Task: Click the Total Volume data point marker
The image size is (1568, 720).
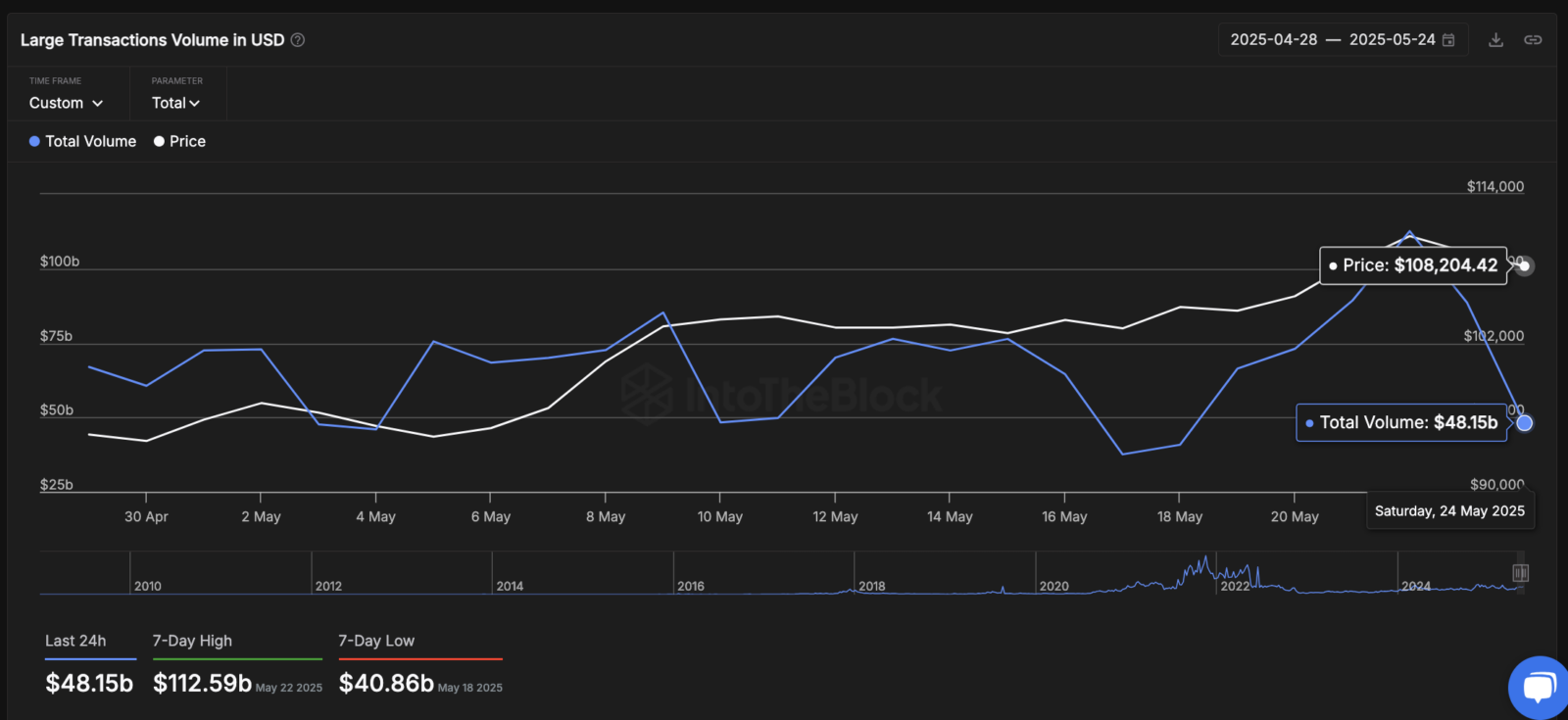Action: coord(1524,423)
